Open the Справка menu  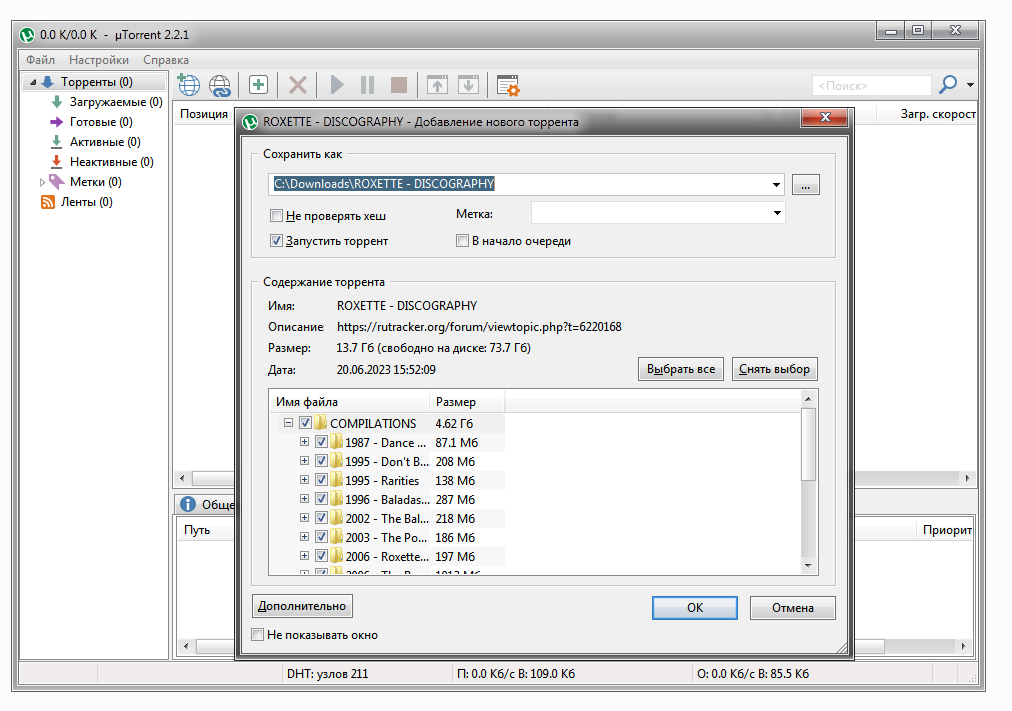(166, 60)
